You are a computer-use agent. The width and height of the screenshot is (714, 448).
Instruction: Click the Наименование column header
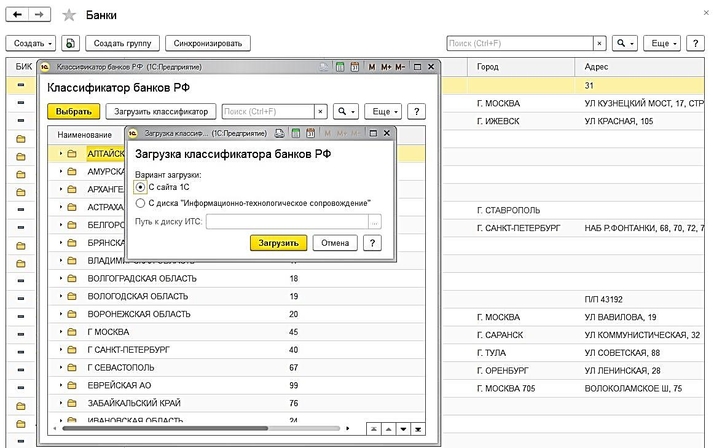(85, 135)
